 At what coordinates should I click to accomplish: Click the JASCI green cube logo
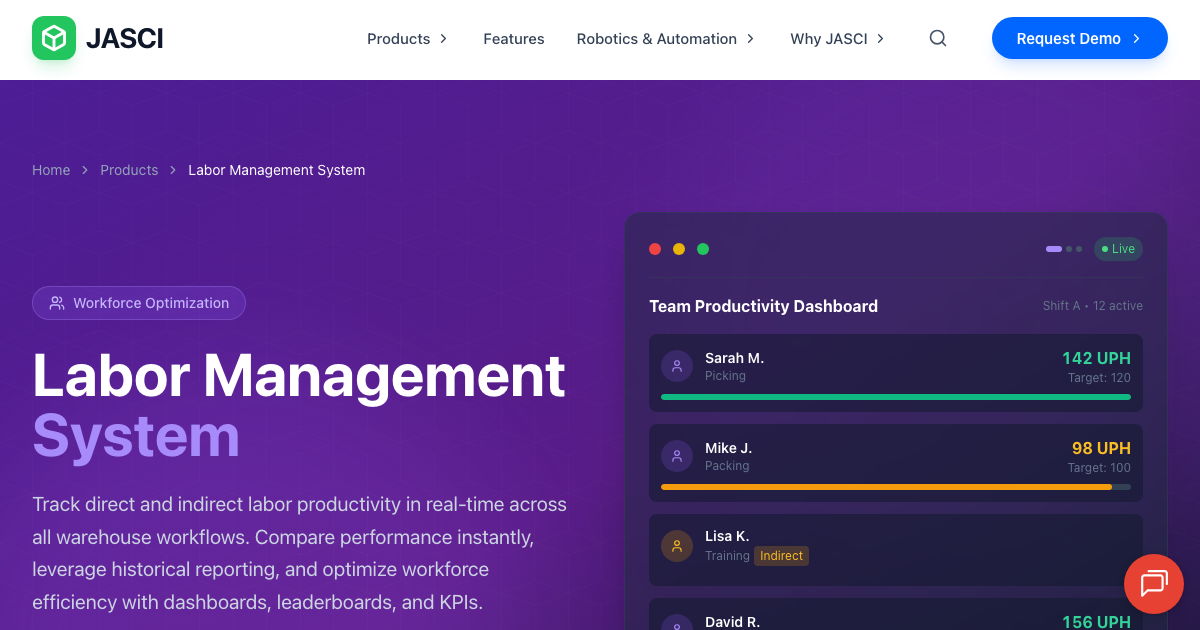(x=54, y=38)
